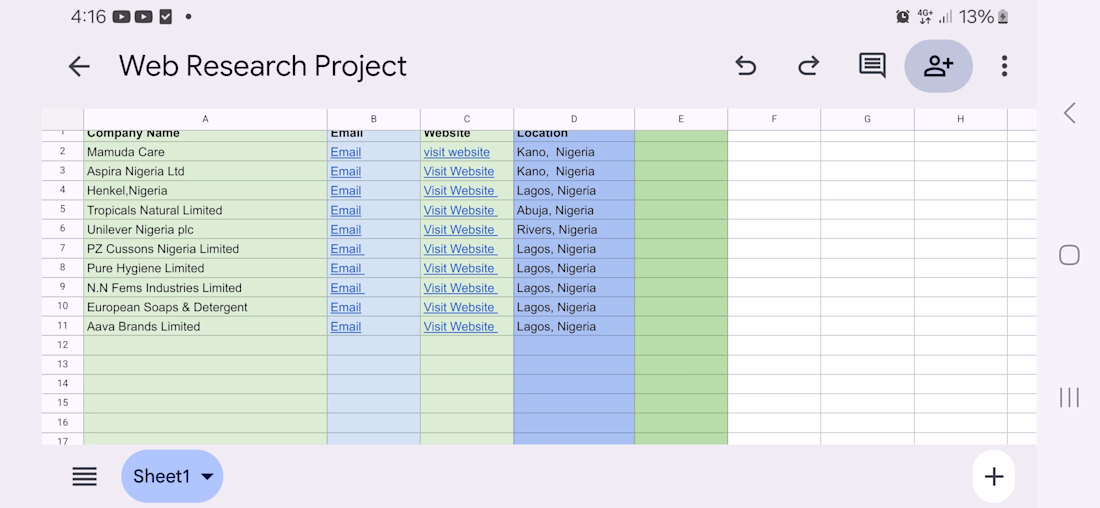
Task: Select the Abuja, Nigeria location cell
Action: coord(574,210)
